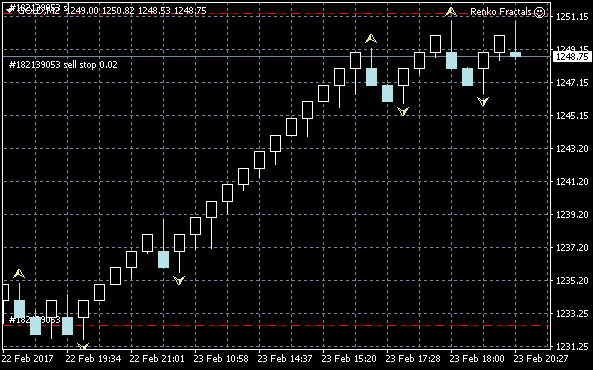Select the lowest down fractal arrow near 1231.25
This screenshot has width=593, height=370.
point(83,346)
